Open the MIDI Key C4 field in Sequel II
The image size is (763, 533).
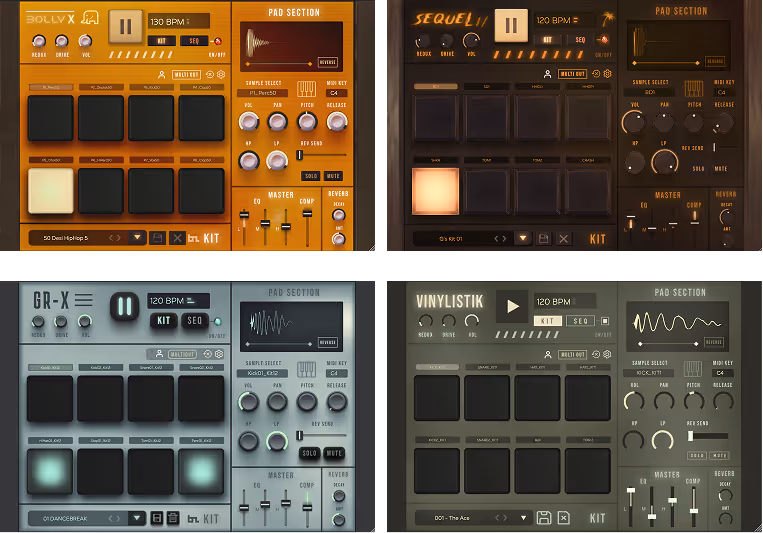click(x=722, y=92)
